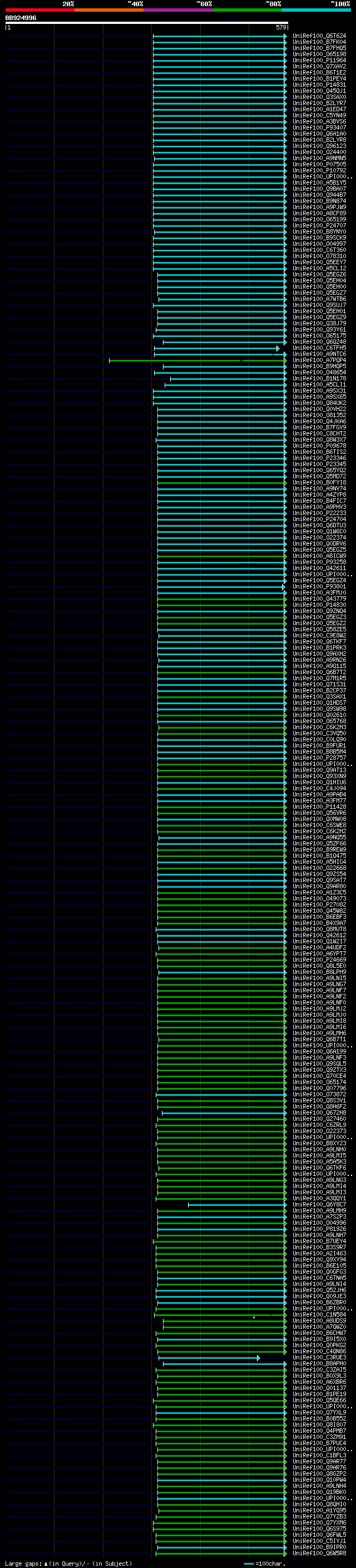Open hit UniRef100_P93801
356x1568 pixels.
click(319, 586)
